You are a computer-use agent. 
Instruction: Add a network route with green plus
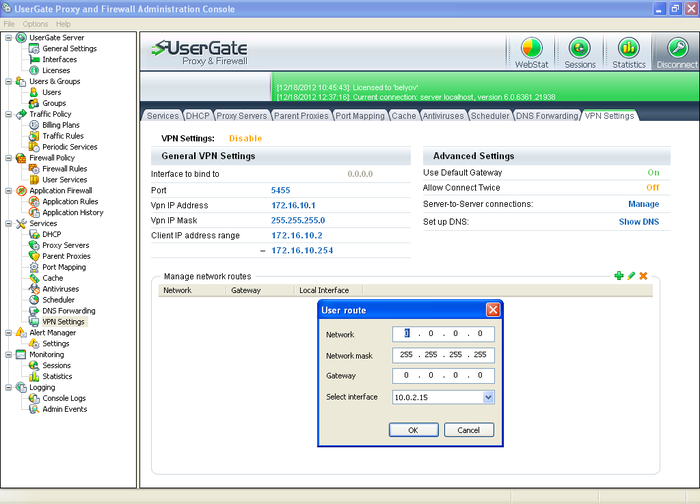(x=619, y=276)
